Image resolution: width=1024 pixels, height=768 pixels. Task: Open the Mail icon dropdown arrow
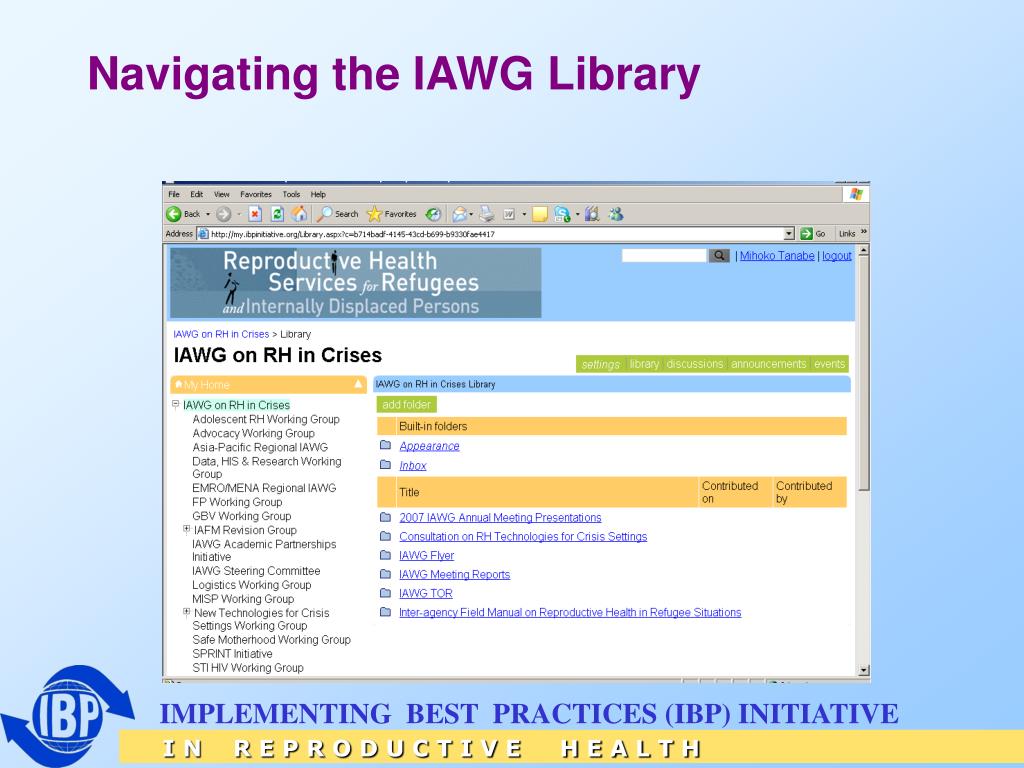472,214
